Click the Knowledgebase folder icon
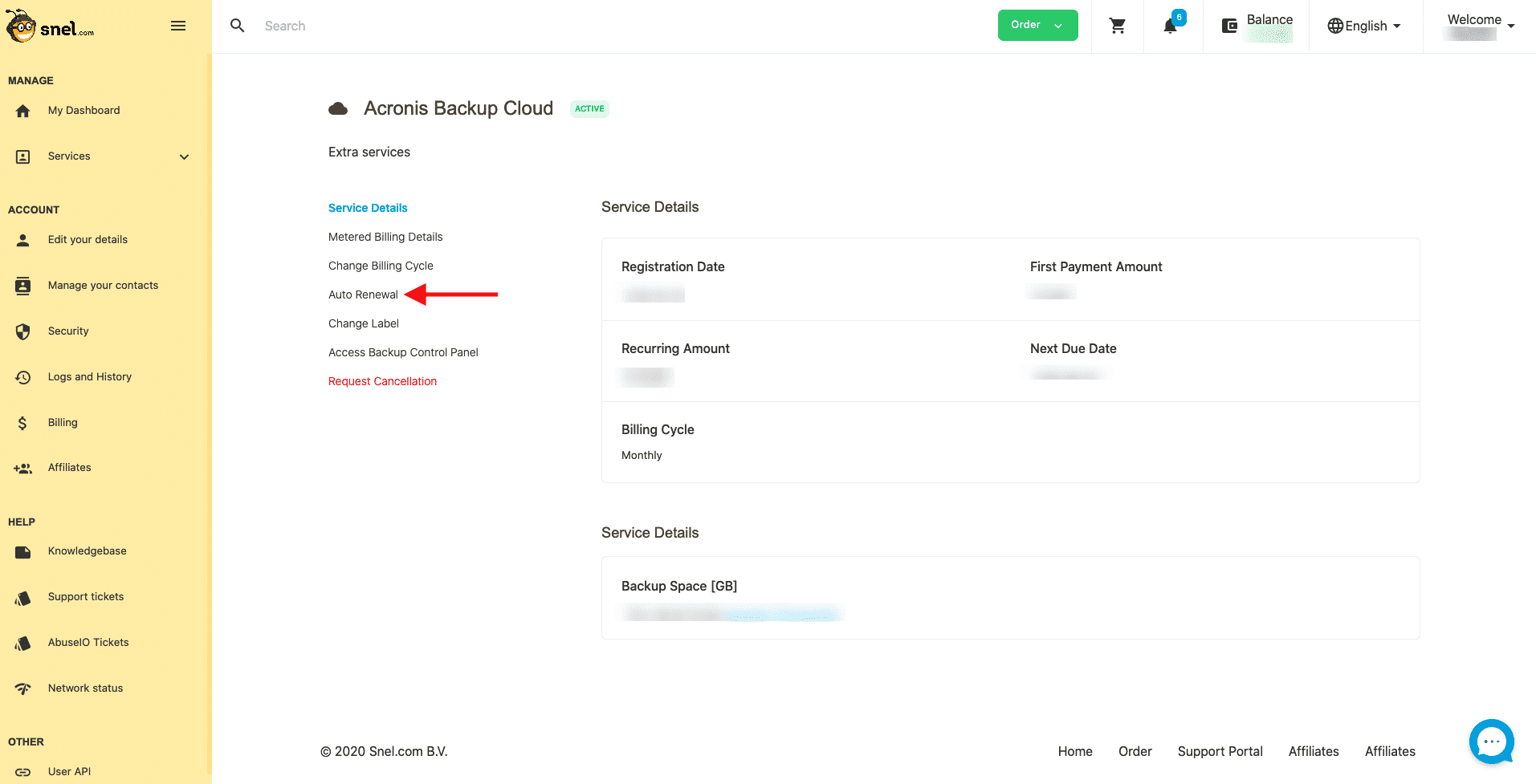The image size is (1536, 784). coord(22,552)
